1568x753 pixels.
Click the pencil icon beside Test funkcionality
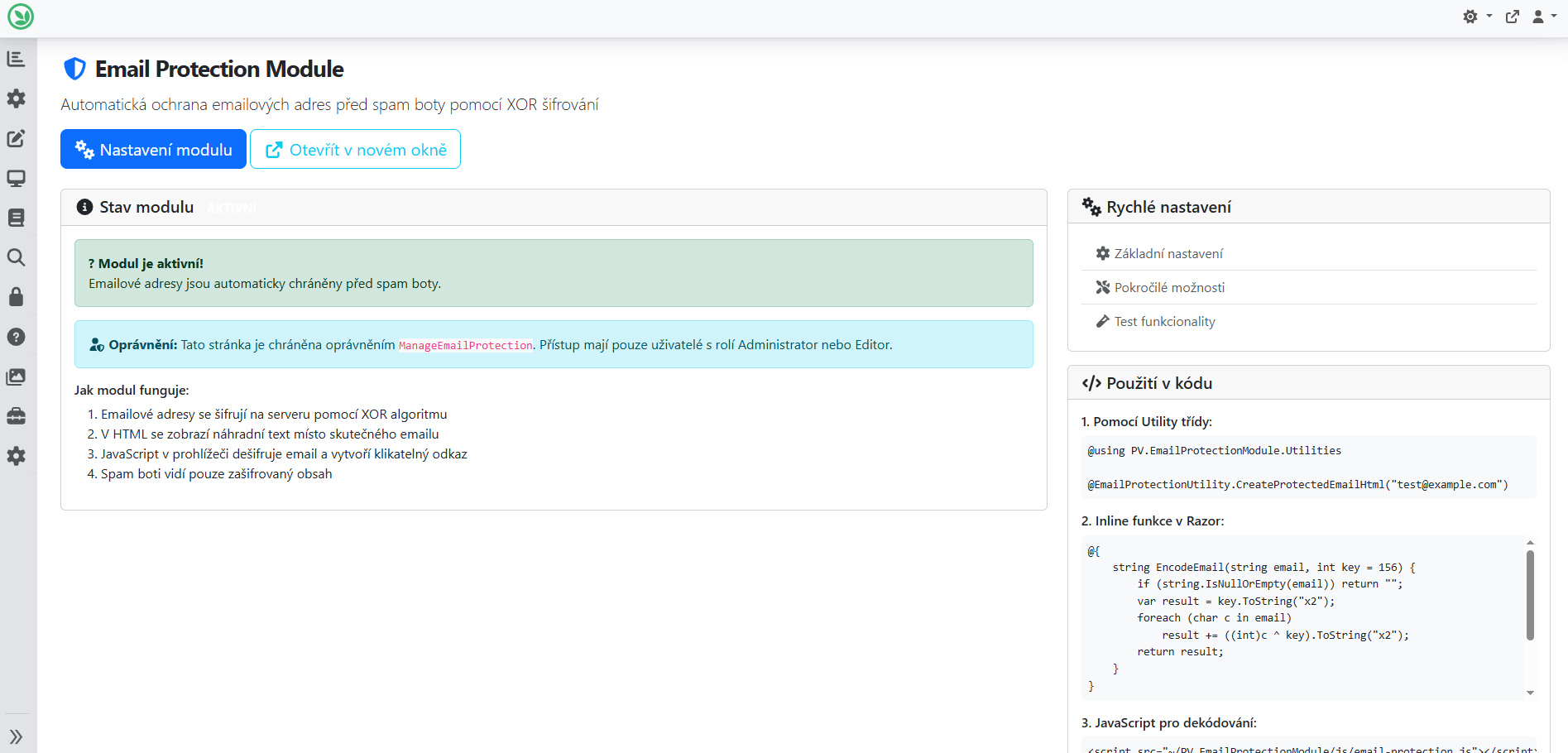point(1102,321)
